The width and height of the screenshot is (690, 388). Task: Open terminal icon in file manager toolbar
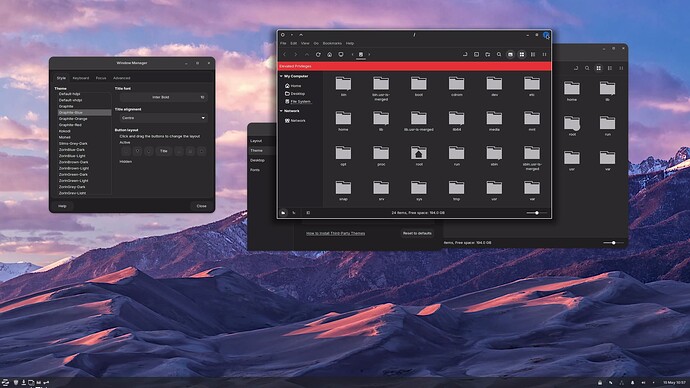click(x=476, y=55)
